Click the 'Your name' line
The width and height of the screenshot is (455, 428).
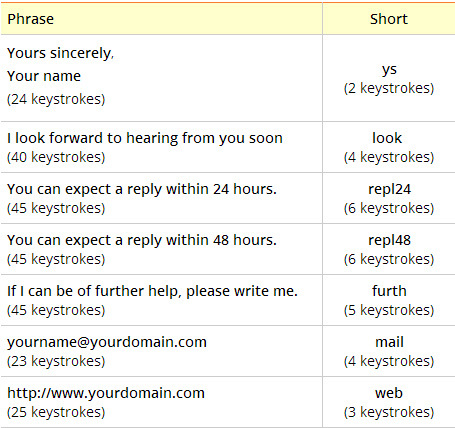(x=44, y=76)
